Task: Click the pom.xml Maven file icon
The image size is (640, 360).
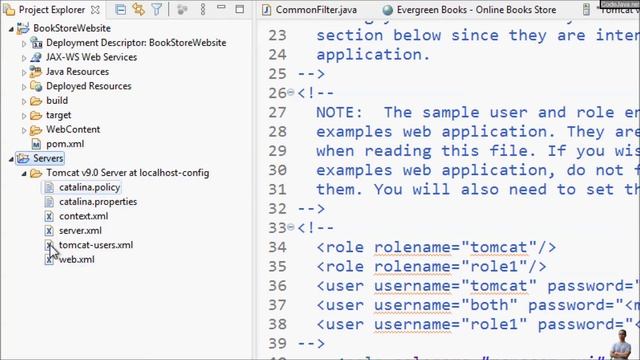Action: tap(36, 144)
